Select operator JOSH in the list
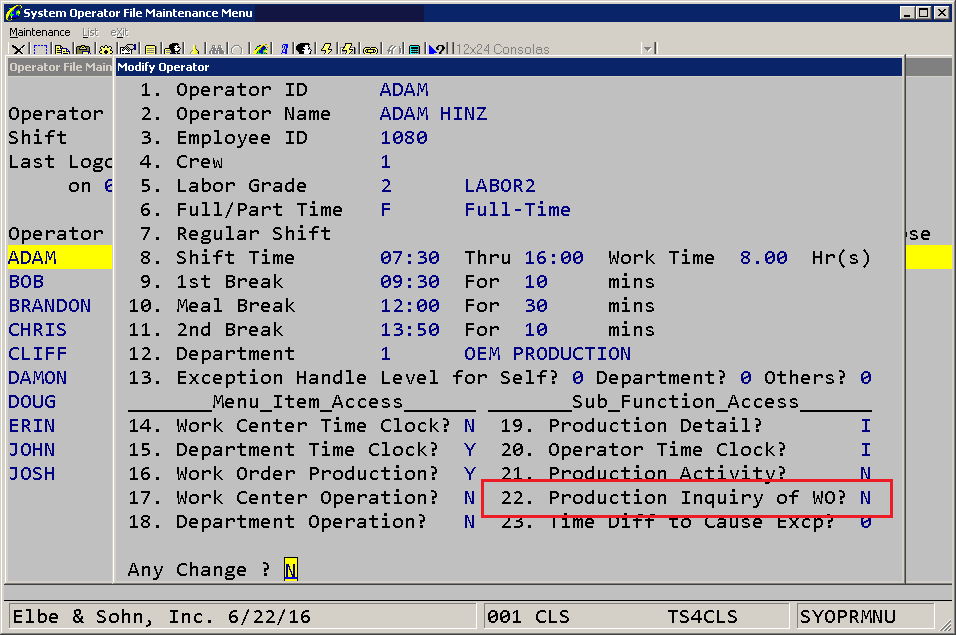 pyautogui.click(x=32, y=474)
